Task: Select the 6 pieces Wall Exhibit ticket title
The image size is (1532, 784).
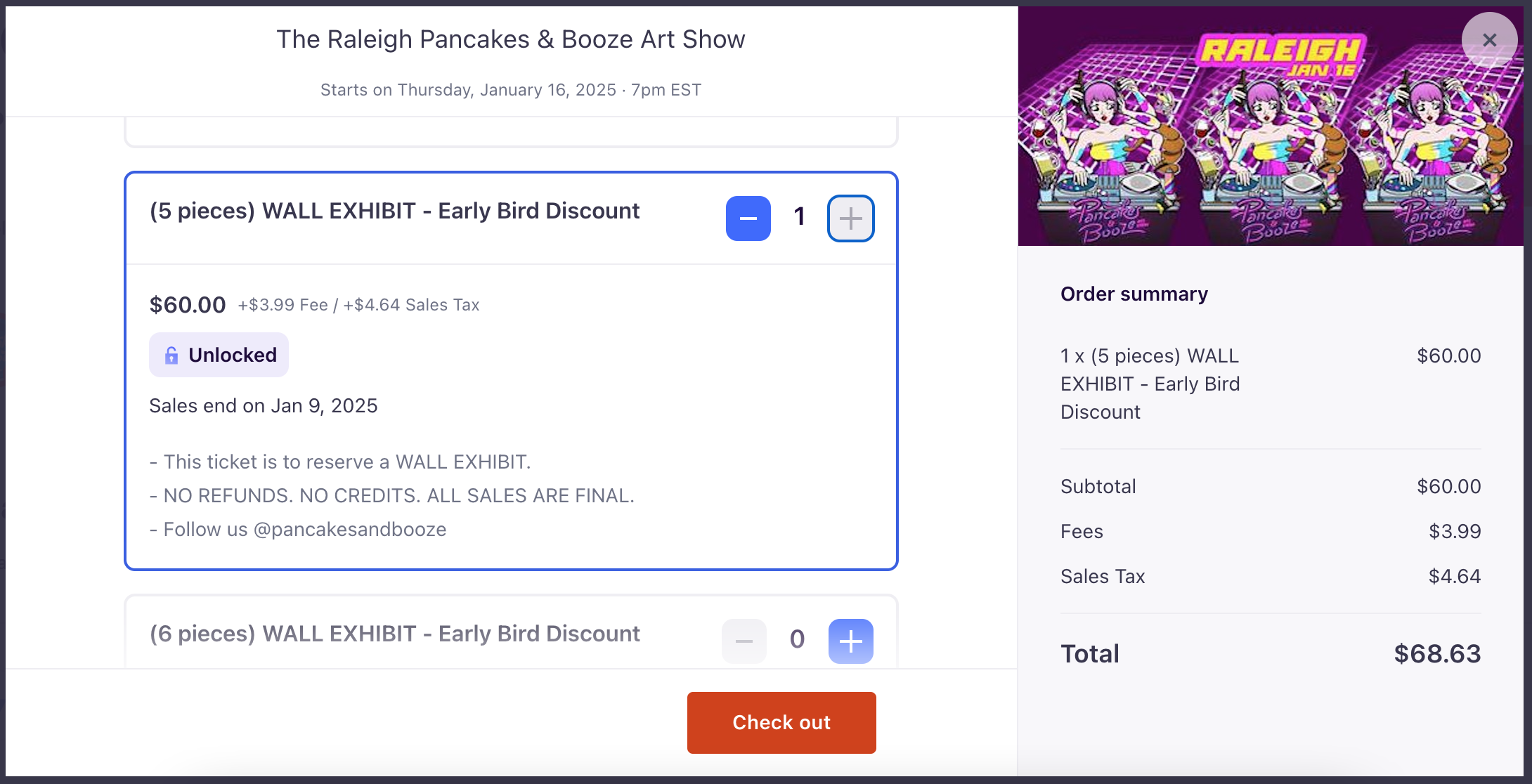Action: pyautogui.click(x=394, y=634)
